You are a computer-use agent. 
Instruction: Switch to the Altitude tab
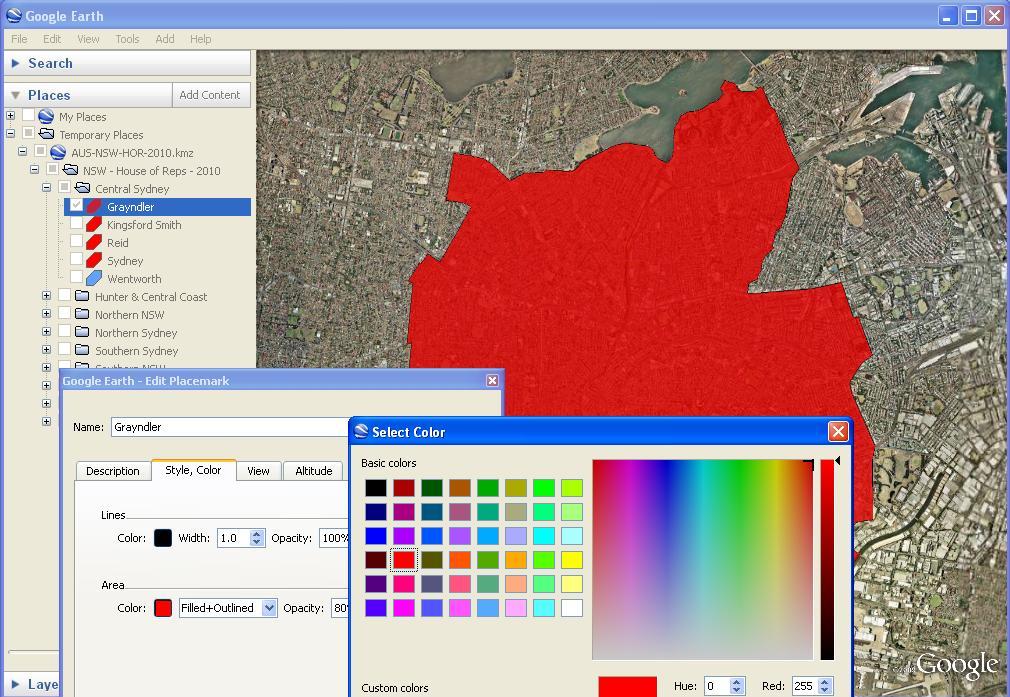314,471
